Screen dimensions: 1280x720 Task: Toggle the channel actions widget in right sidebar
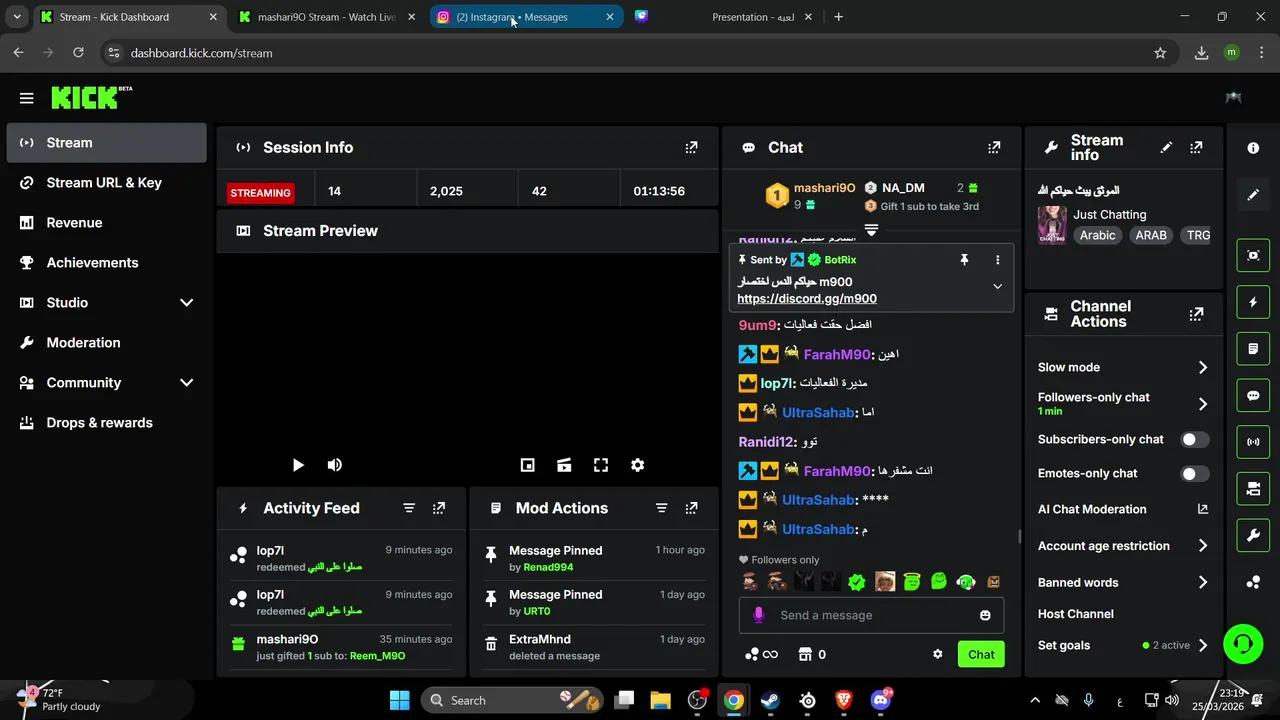coord(1253,489)
